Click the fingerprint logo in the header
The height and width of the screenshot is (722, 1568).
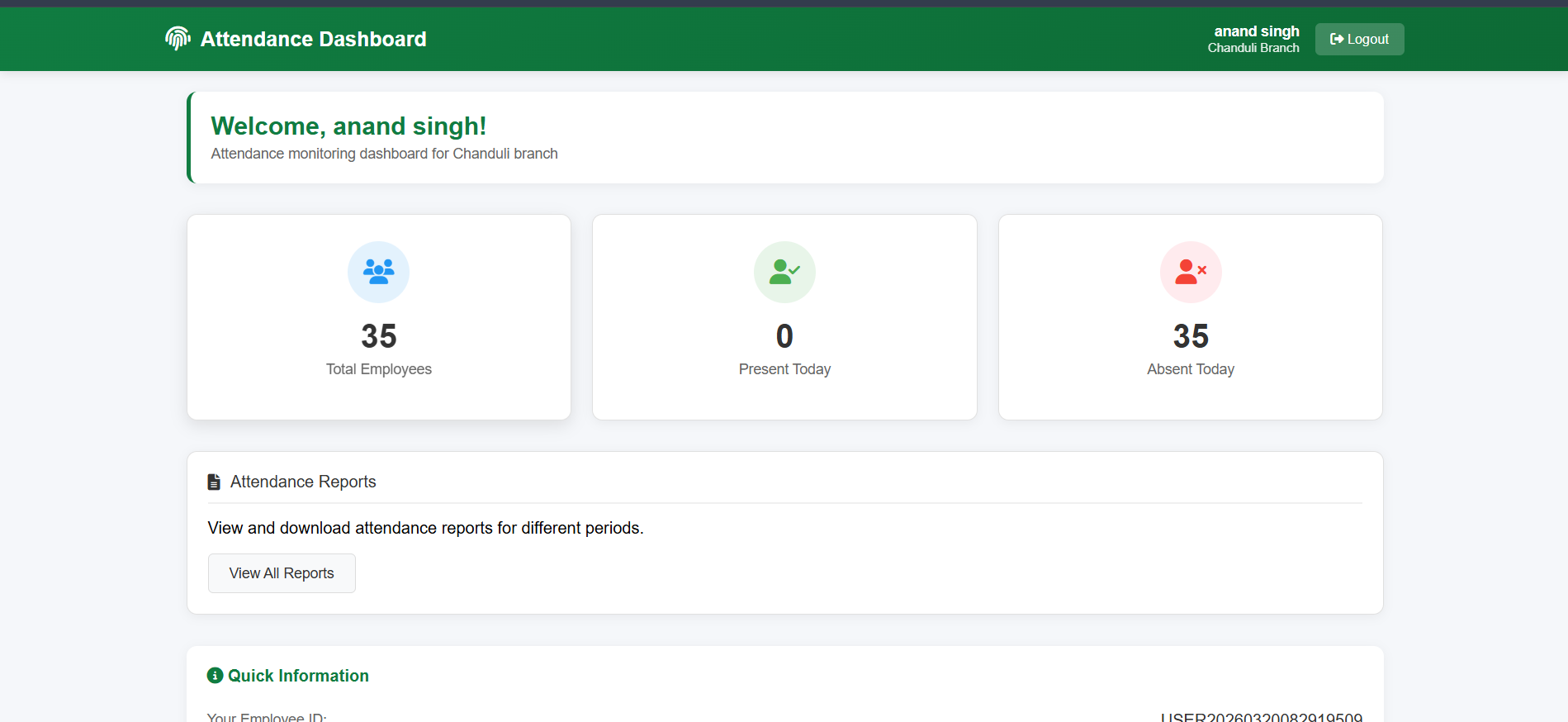(x=178, y=38)
